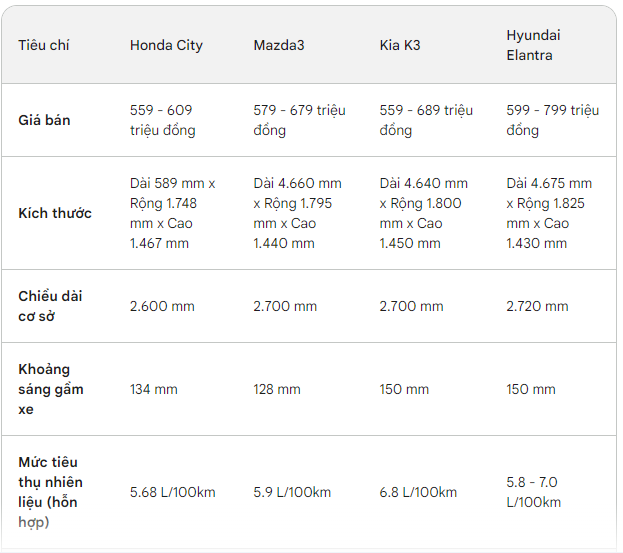
Task: Click the Khoảng sáng gầm xe label
Action: [x=51, y=389]
